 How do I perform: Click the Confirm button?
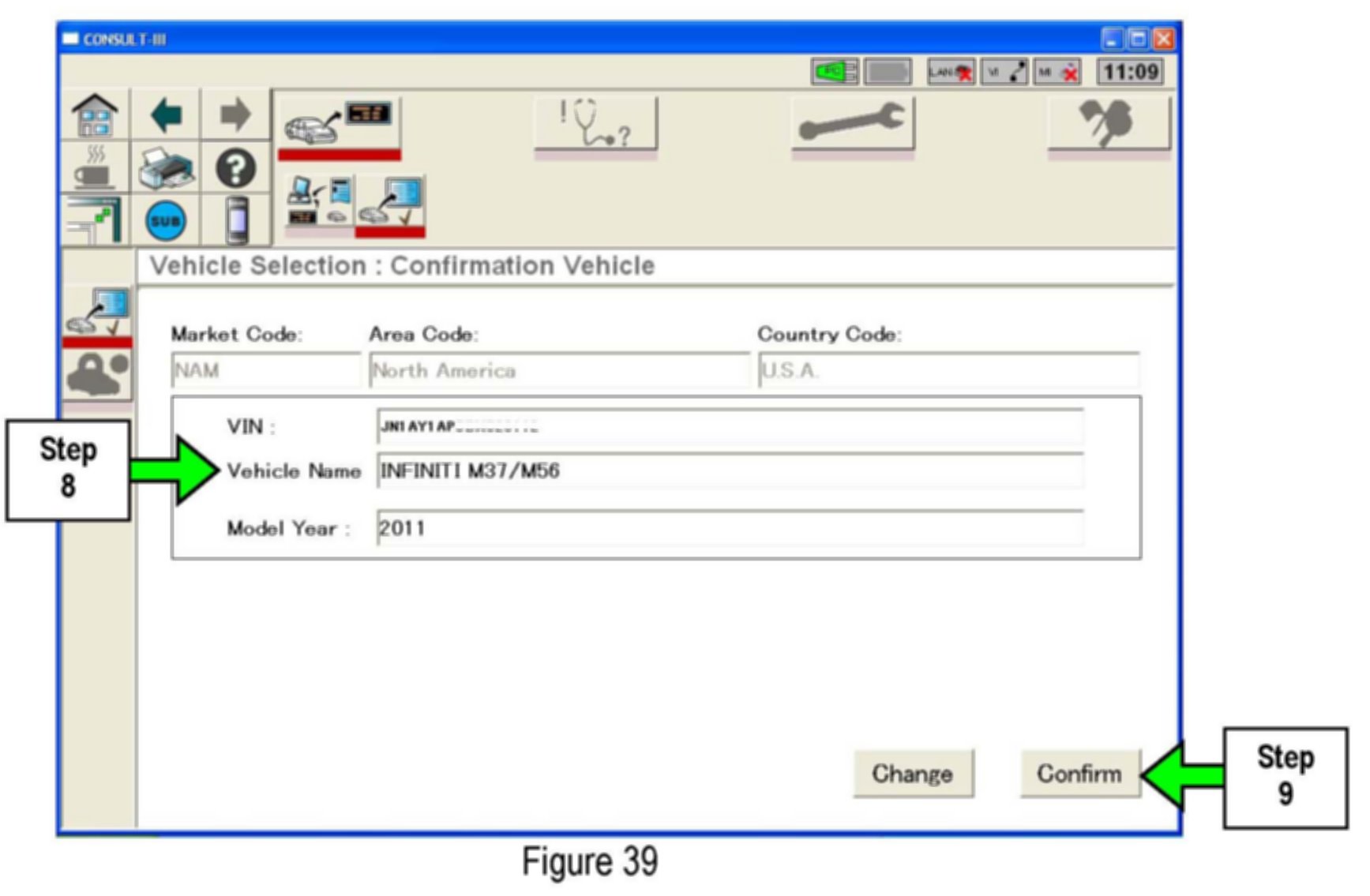click(1080, 774)
